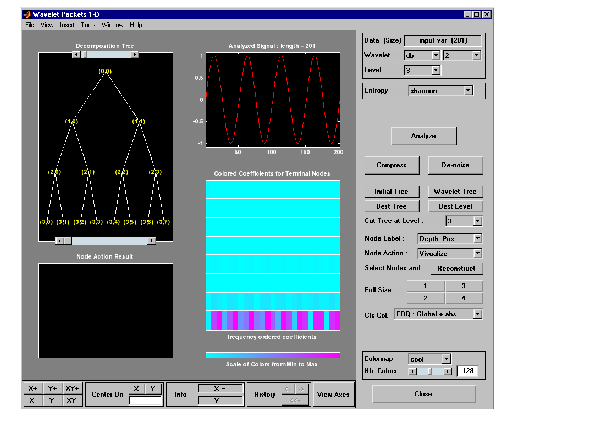The height and width of the screenshot is (435, 600).
Task: Open the File menu
Action: click(x=30, y=24)
